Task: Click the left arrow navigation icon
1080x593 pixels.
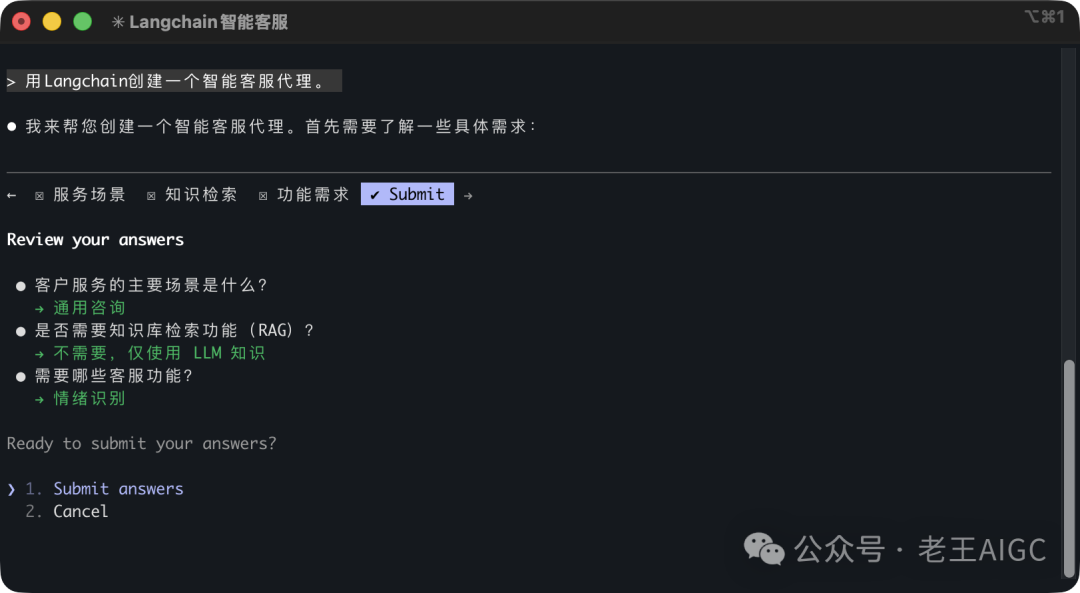Action: pos(11,194)
